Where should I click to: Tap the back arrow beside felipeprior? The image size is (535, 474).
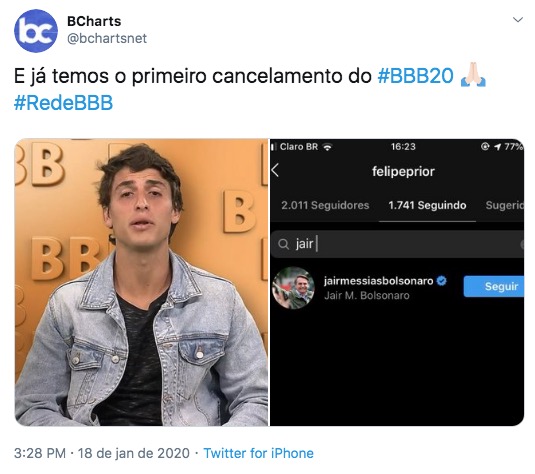(x=275, y=170)
